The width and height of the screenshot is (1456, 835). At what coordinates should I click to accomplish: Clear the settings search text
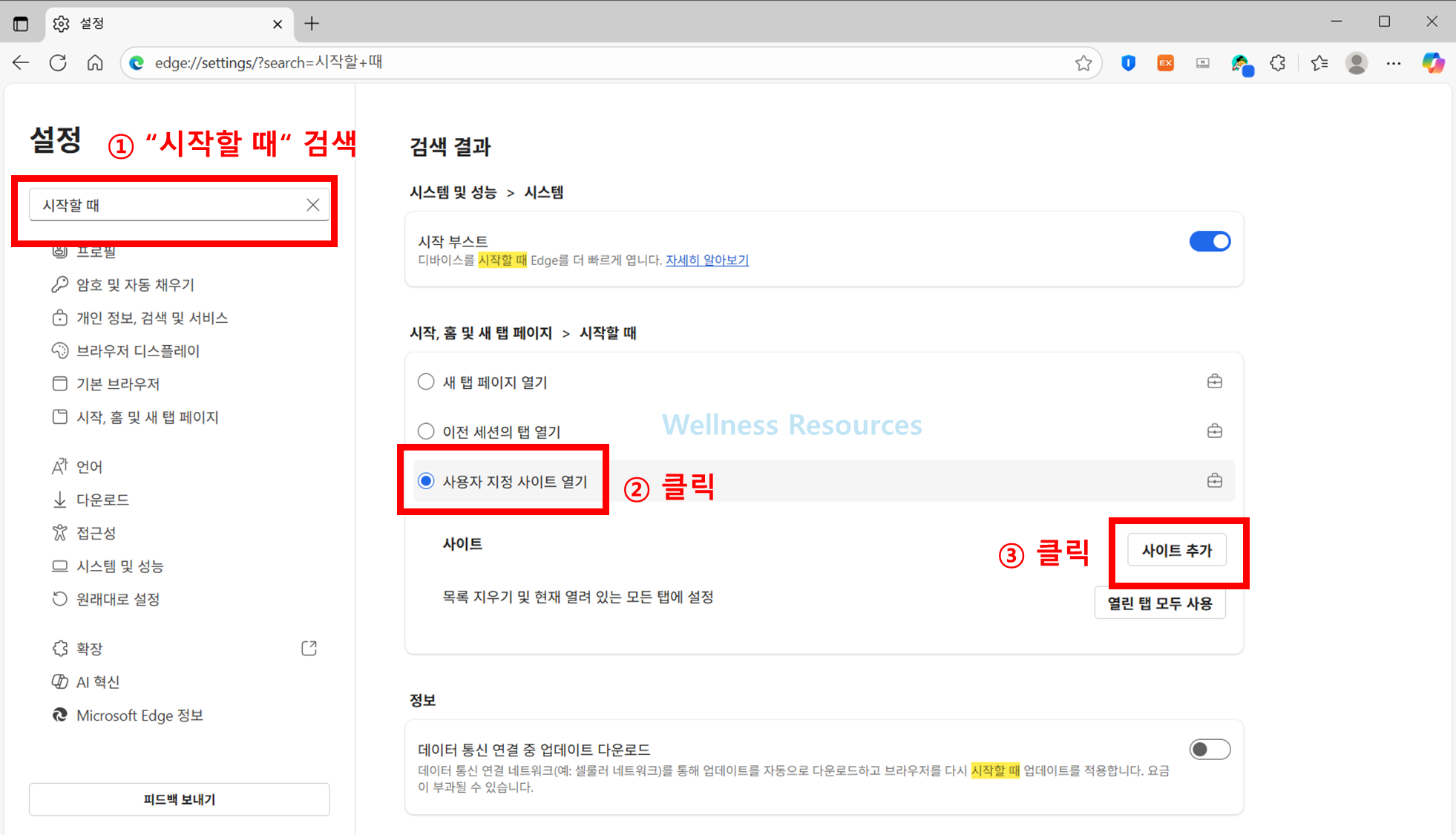pyautogui.click(x=313, y=205)
